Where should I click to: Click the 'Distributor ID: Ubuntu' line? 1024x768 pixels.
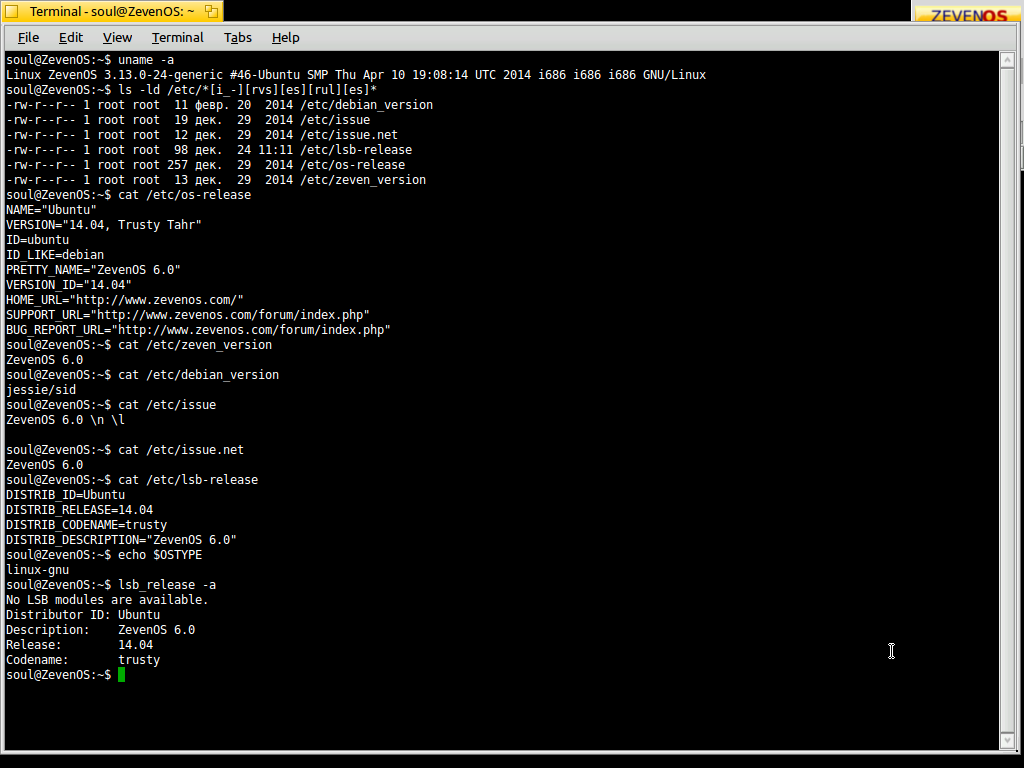pos(83,616)
